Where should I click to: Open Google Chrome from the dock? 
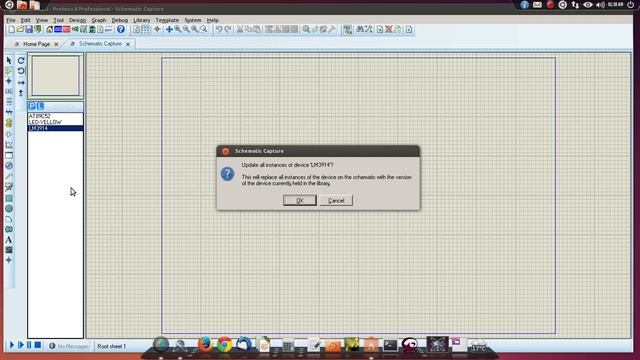(224, 344)
